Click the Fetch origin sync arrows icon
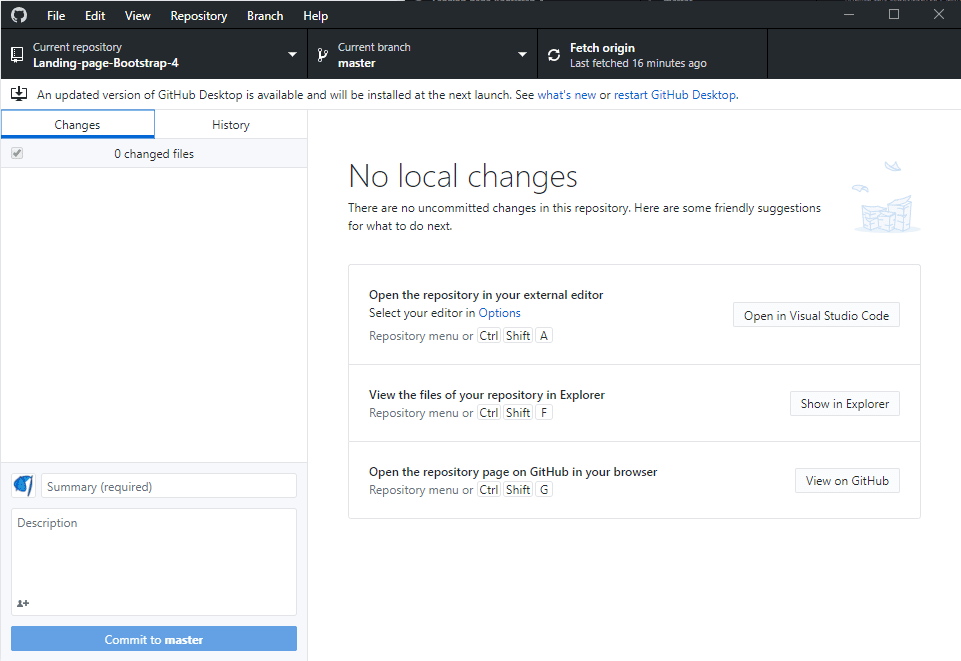The width and height of the screenshot is (961, 661). [554, 55]
